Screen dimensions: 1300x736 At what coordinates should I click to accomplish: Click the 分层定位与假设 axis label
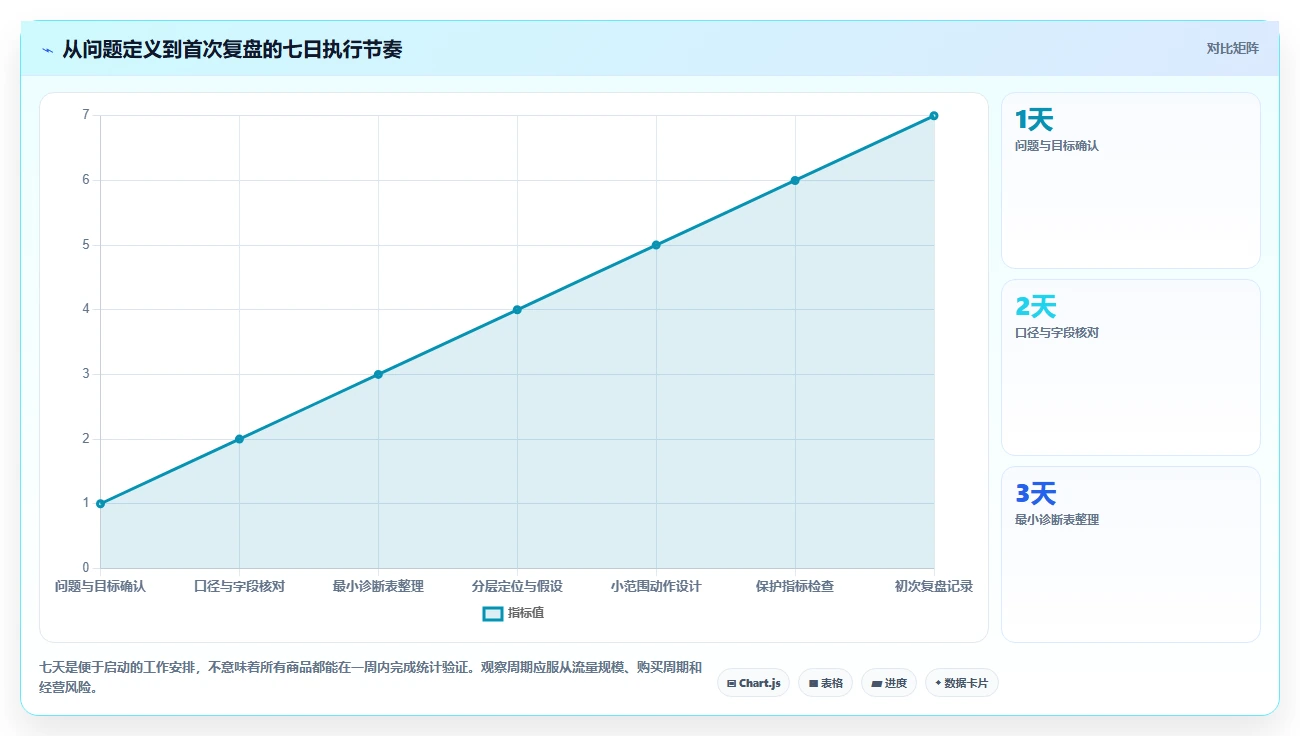coord(517,586)
